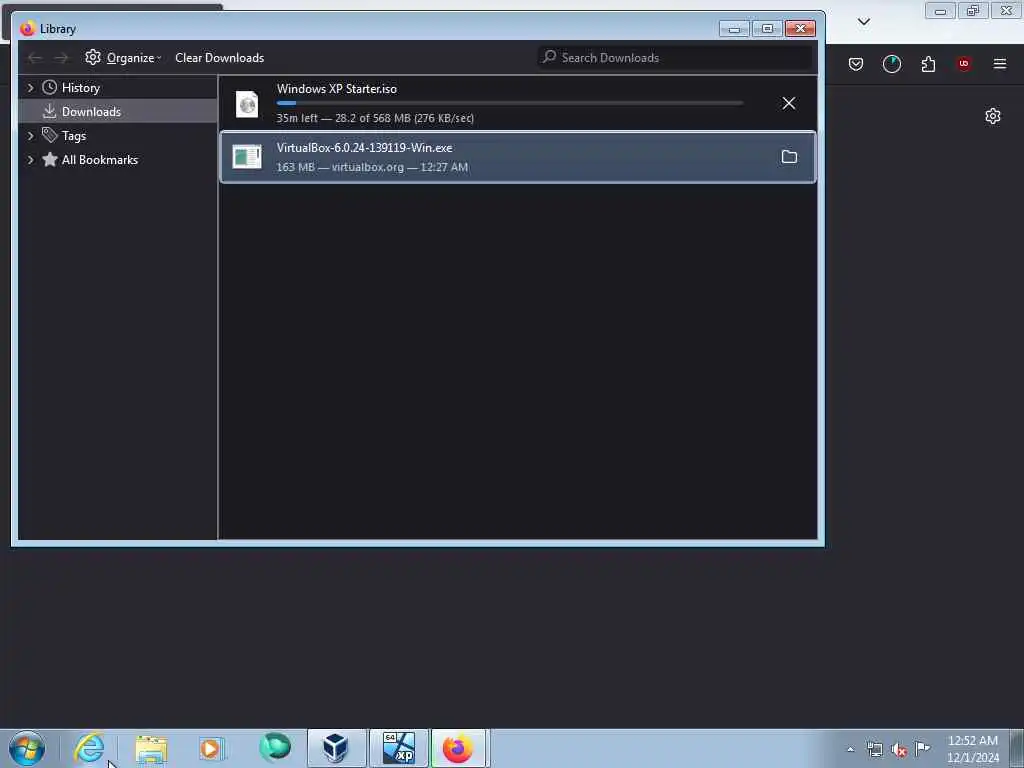
Task: Expand the All Bookmarks tree node
Action: 30,160
